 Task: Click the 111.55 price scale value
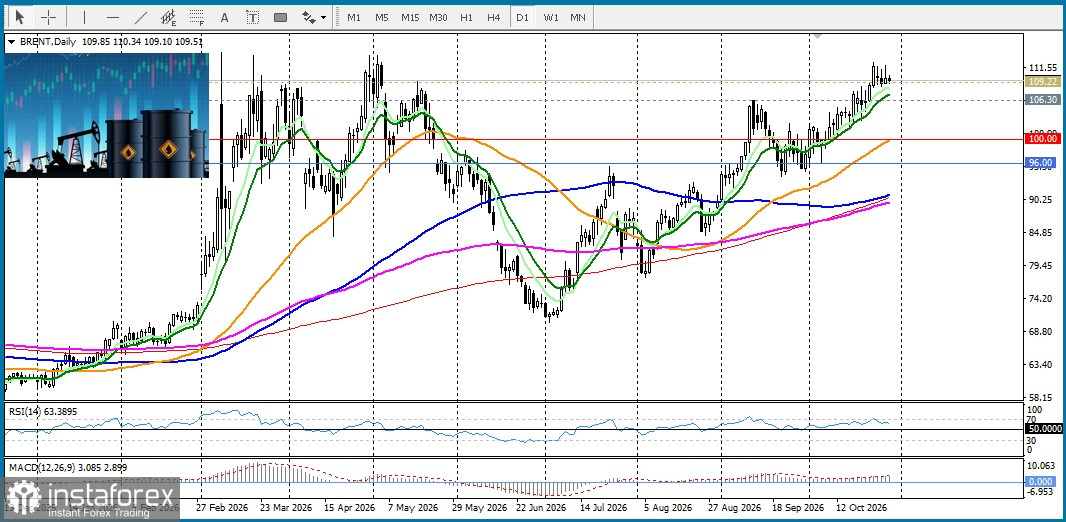tap(1042, 68)
